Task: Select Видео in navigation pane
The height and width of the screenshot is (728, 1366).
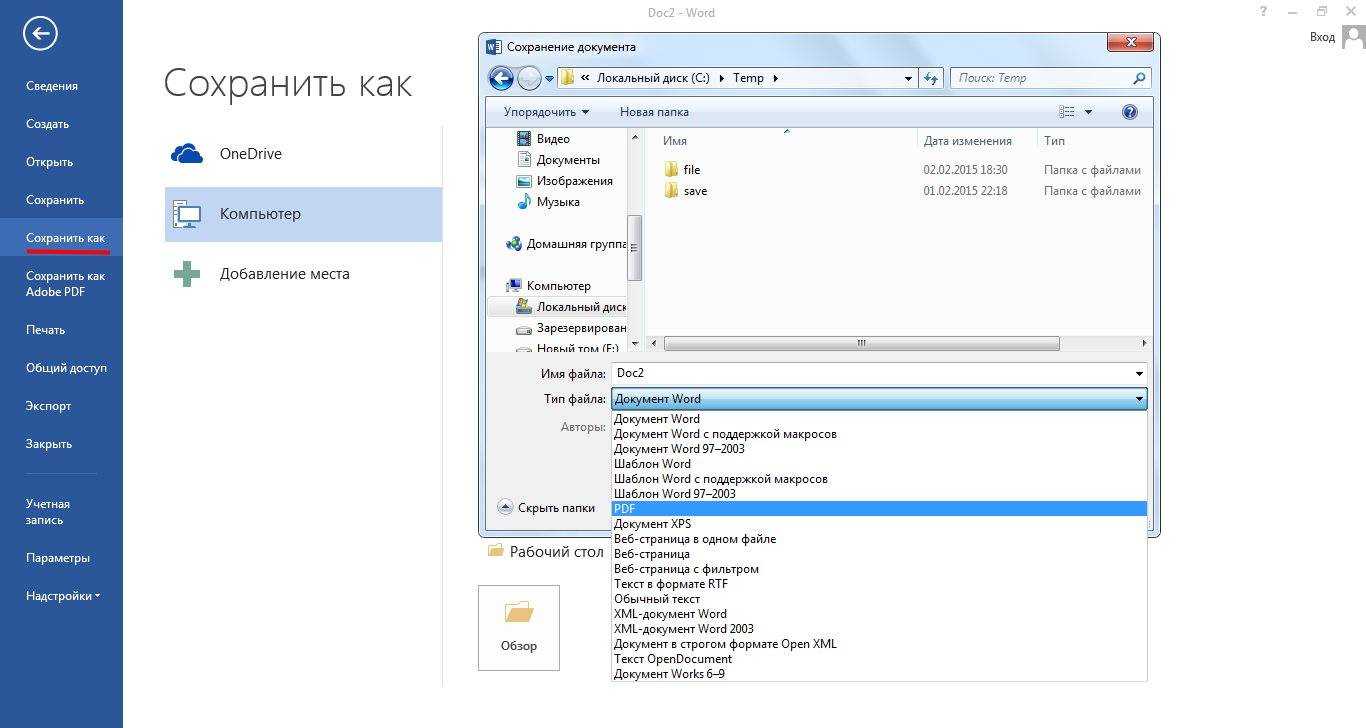Action: click(544, 139)
